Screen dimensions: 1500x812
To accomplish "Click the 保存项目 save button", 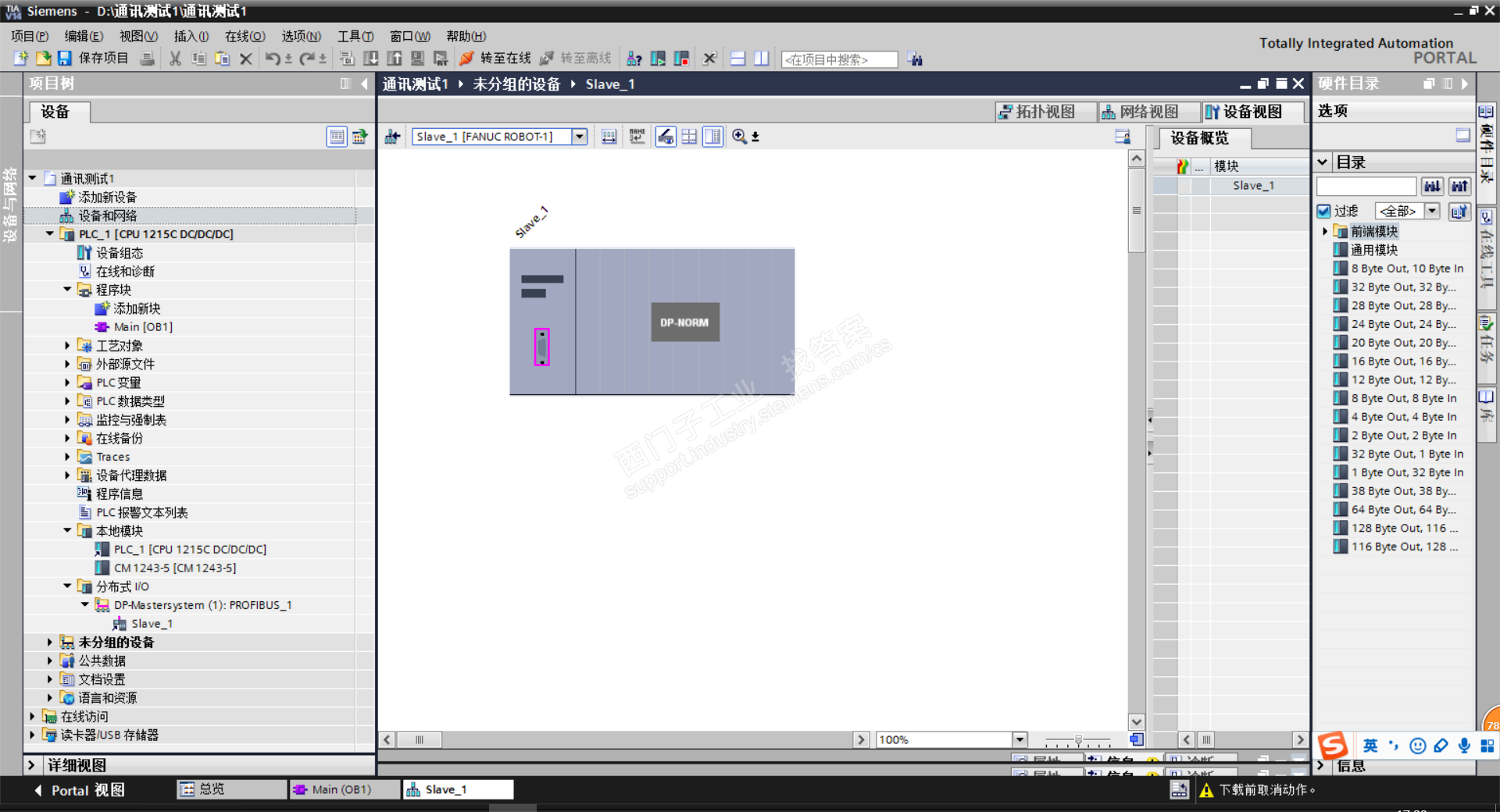I will [92, 59].
